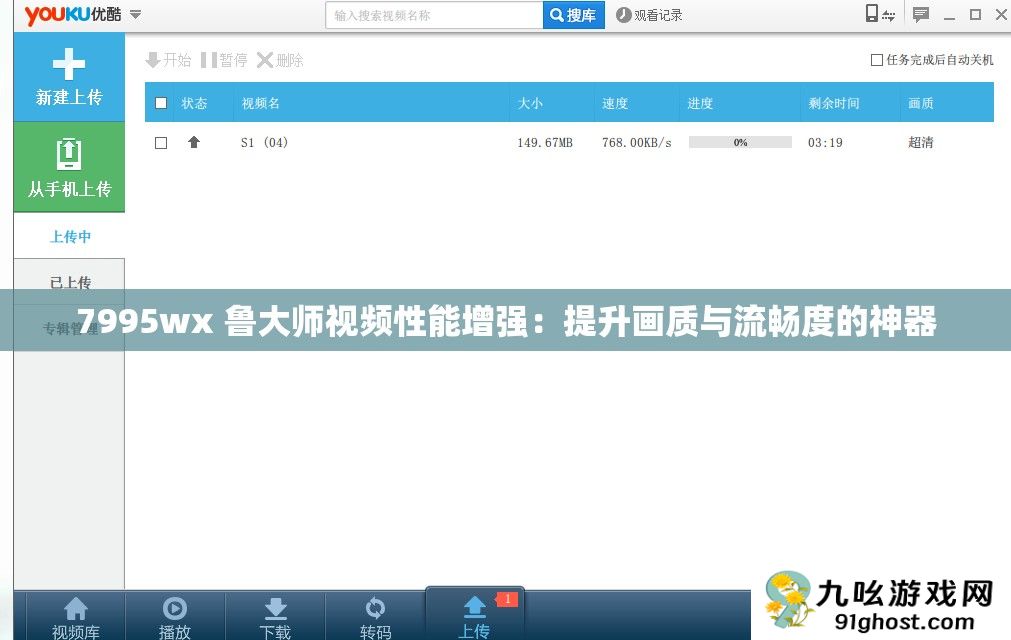Click the upload arrow status icon for S1 (04)

point(193,142)
